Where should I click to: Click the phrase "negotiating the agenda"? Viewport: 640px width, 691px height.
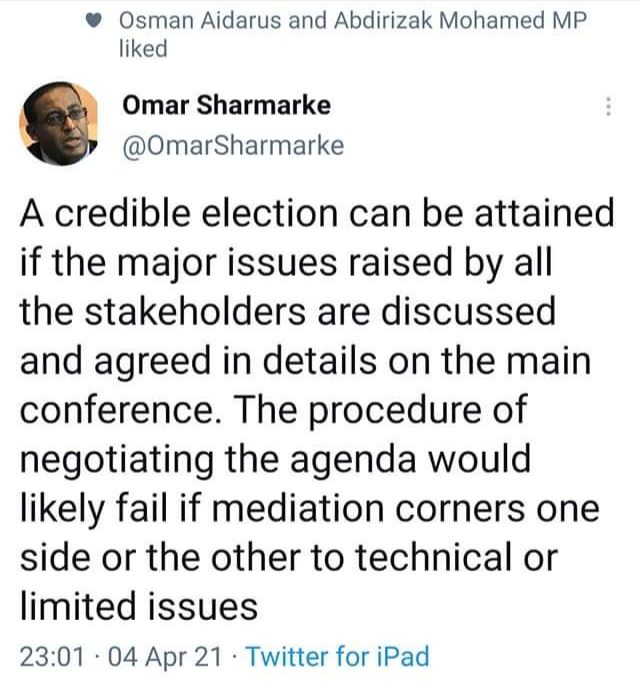[x=218, y=461]
